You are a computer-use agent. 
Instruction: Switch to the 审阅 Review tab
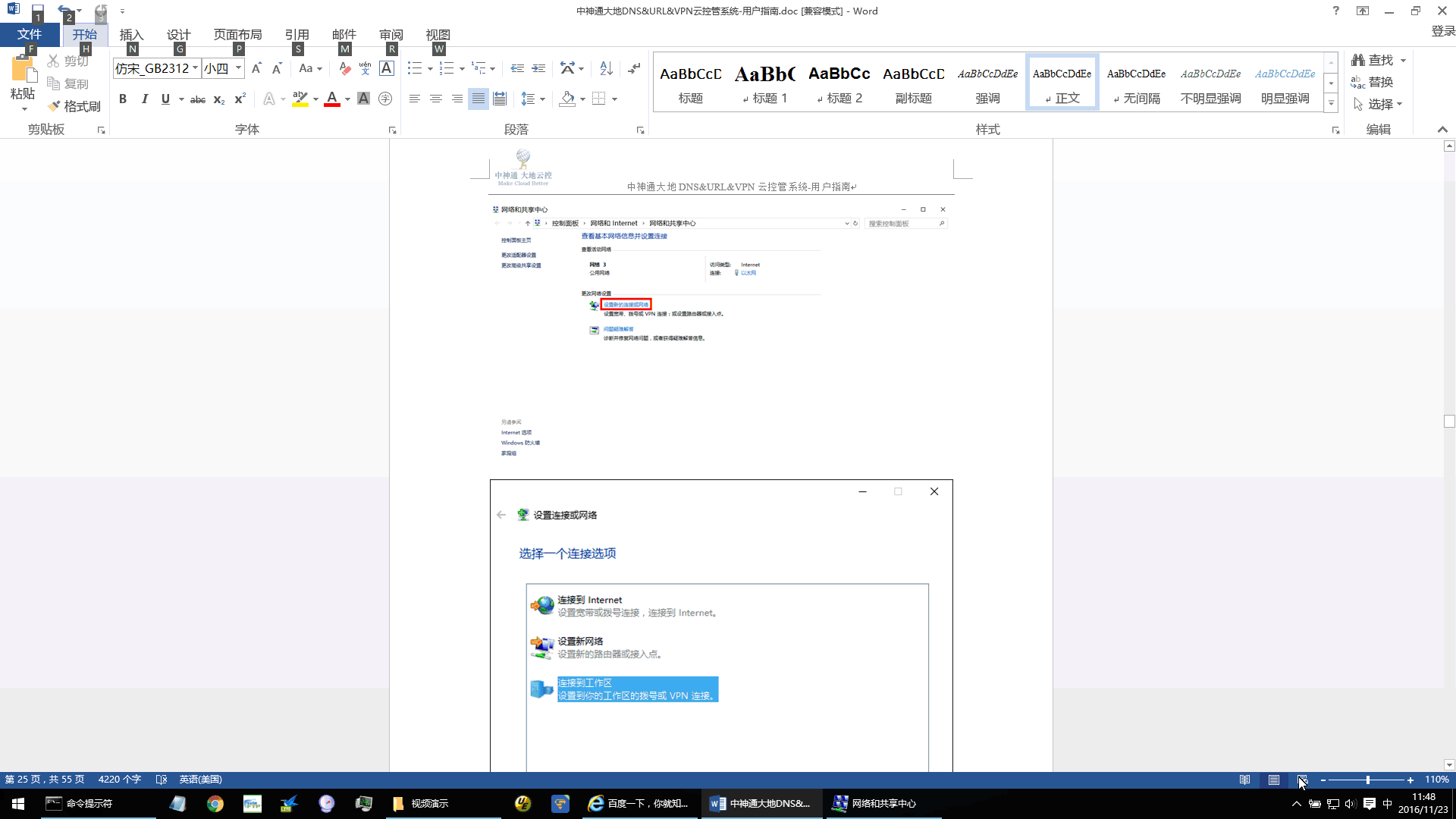pos(391,34)
